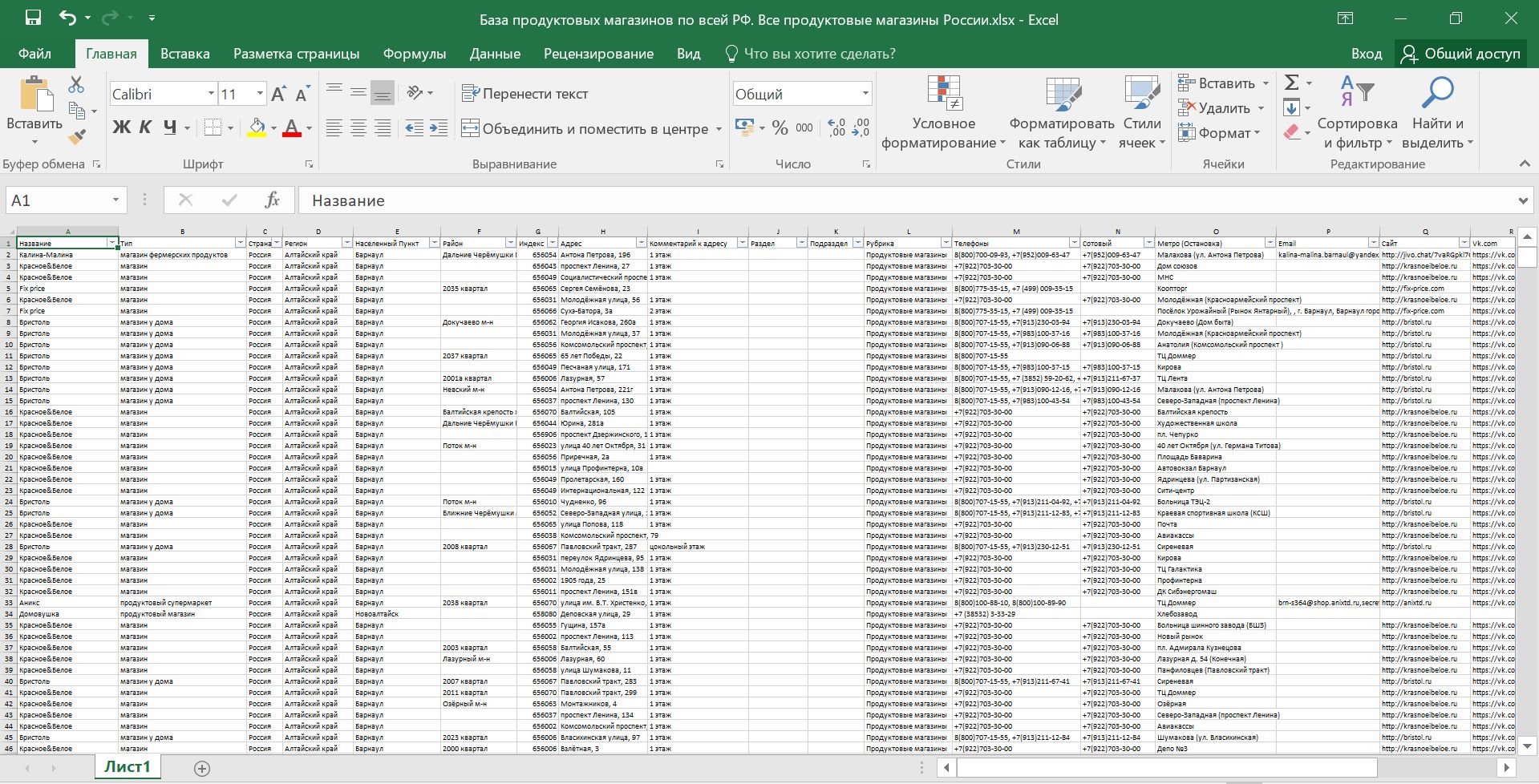Click the Общий доступ share button
1539x784 pixels.
[1460, 54]
